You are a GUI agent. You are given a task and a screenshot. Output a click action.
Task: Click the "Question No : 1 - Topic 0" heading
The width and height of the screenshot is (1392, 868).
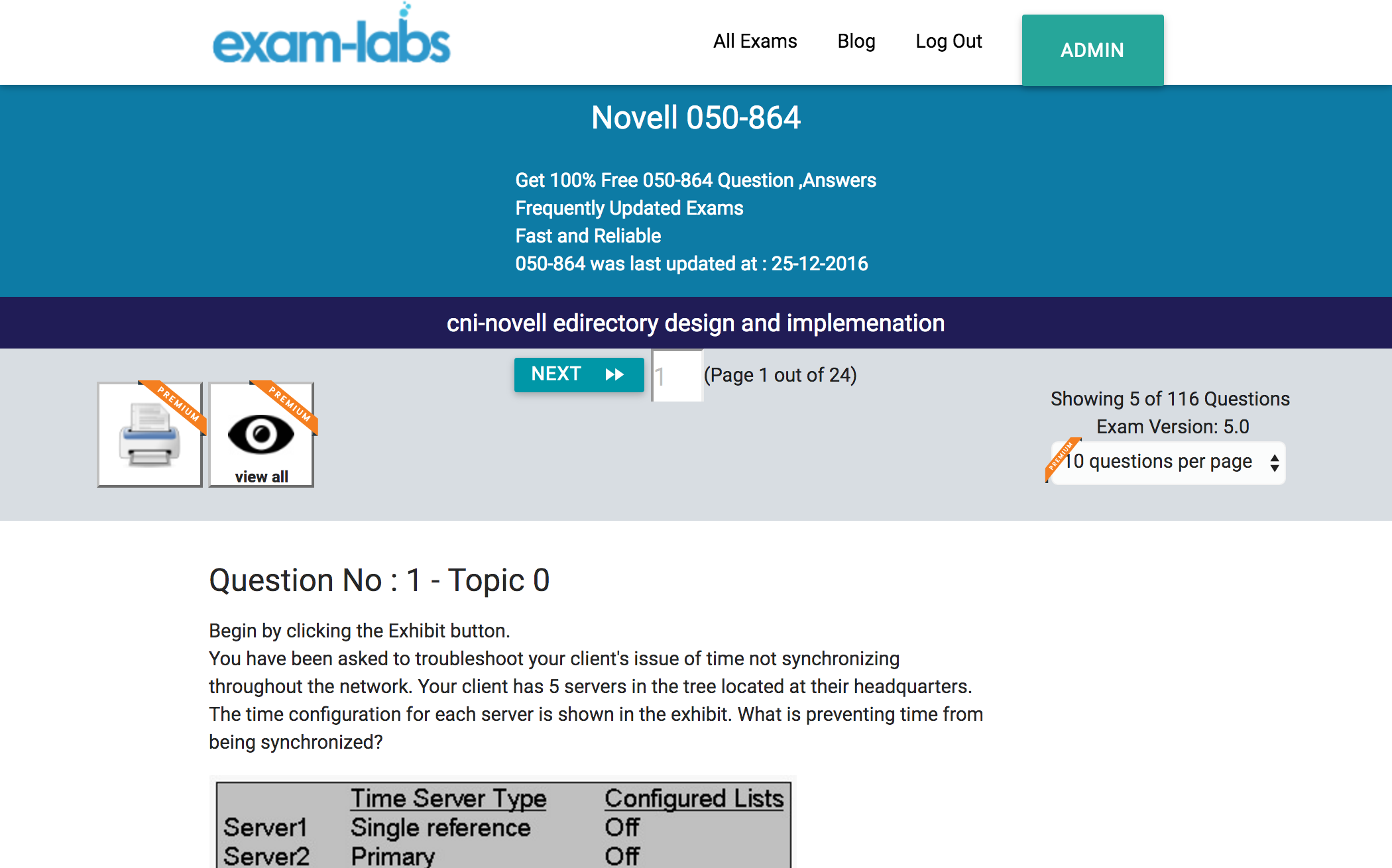pos(379,580)
